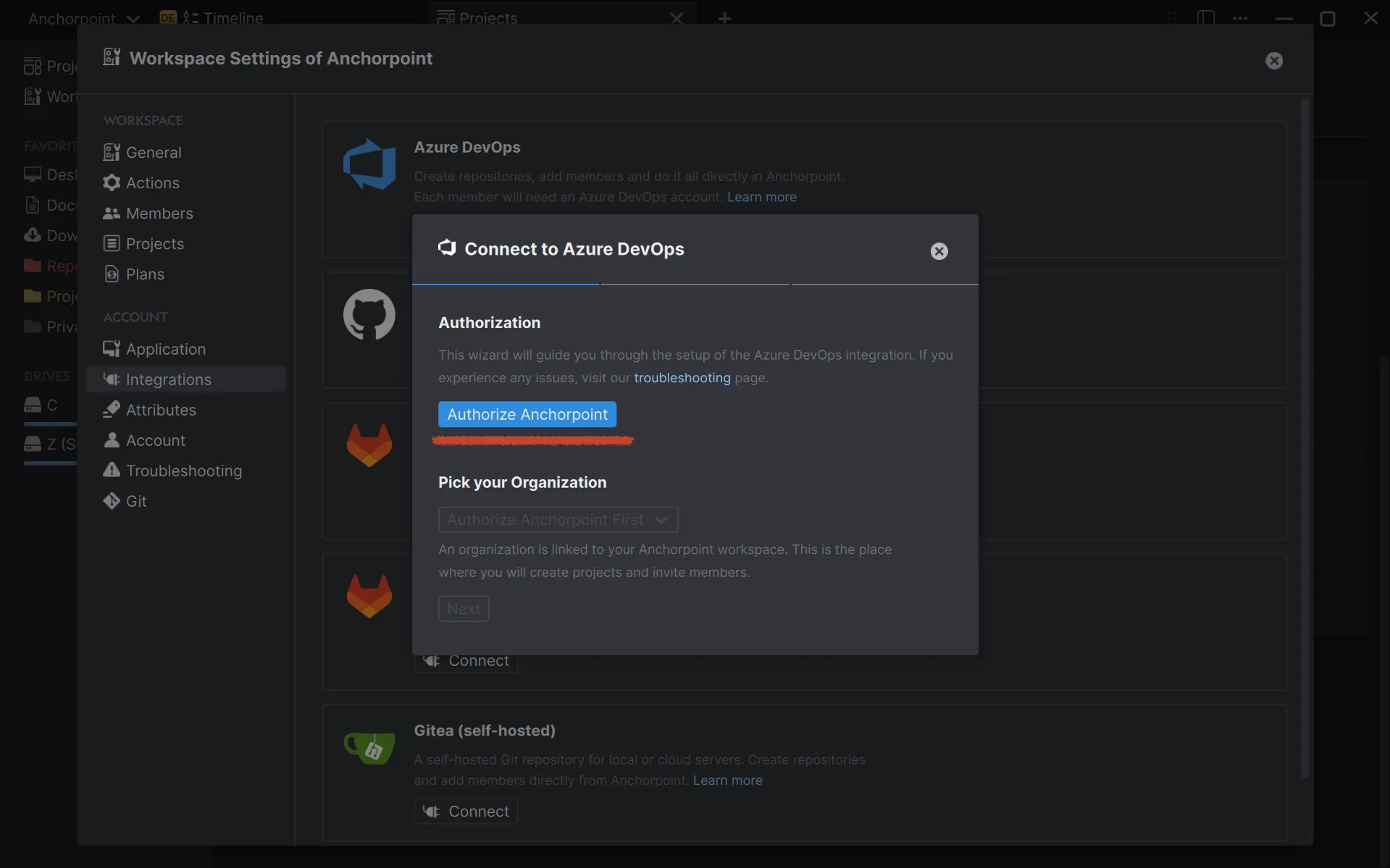1390x868 pixels.
Task: Click the upper GitLab fox logo
Action: point(369,444)
